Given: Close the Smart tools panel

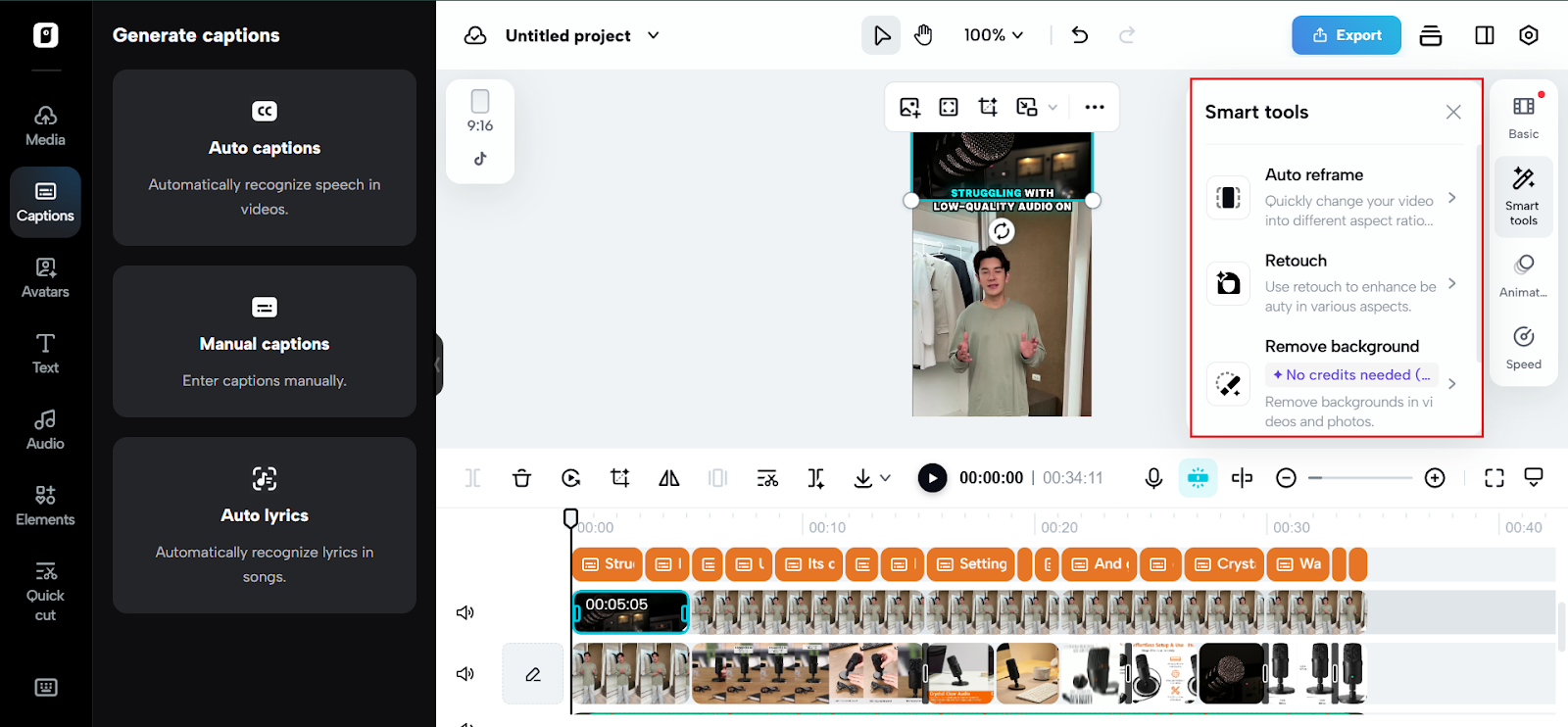Looking at the screenshot, I should (x=1453, y=112).
